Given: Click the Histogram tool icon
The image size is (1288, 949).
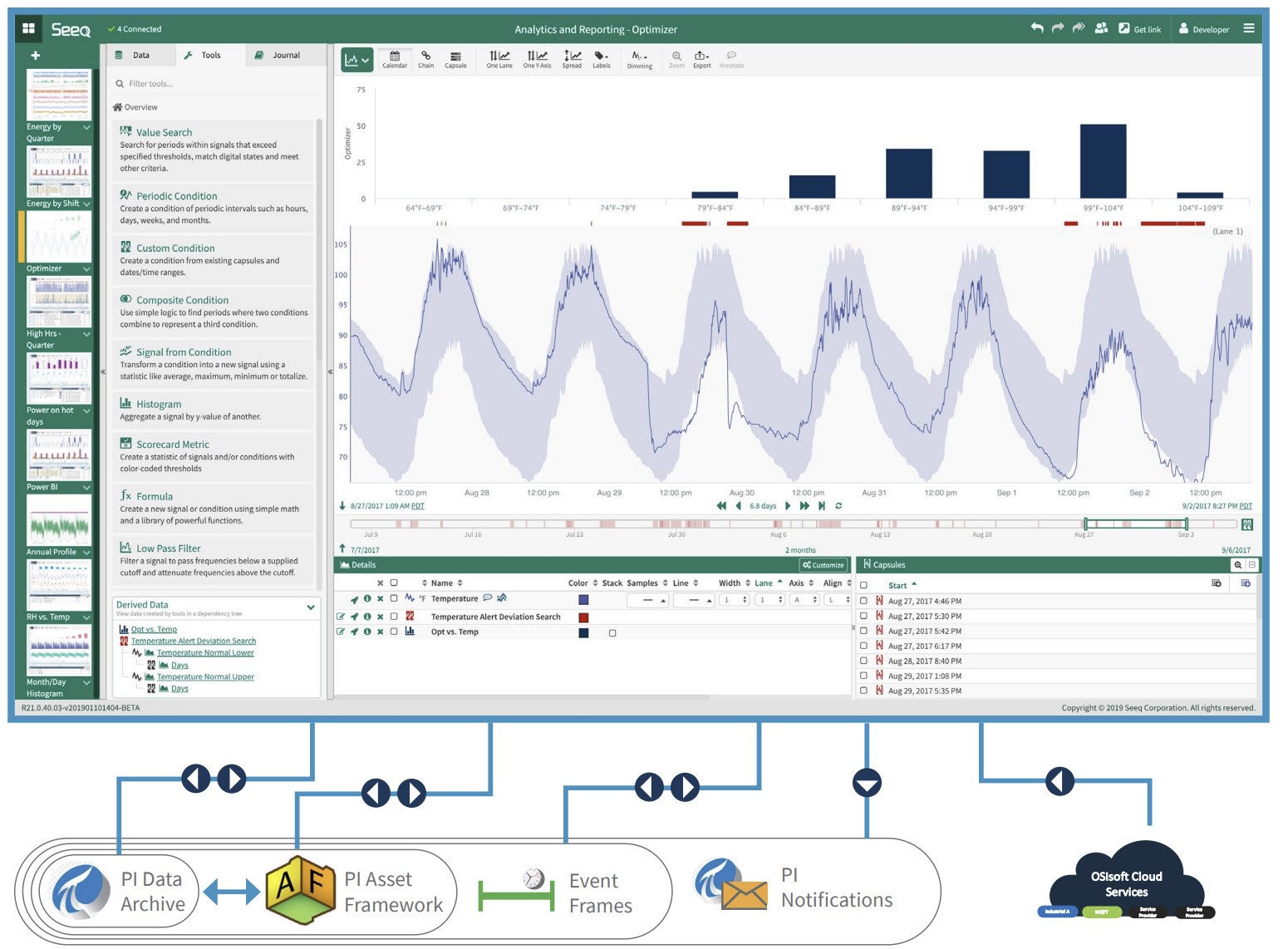Looking at the screenshot, I should [125, 403].
